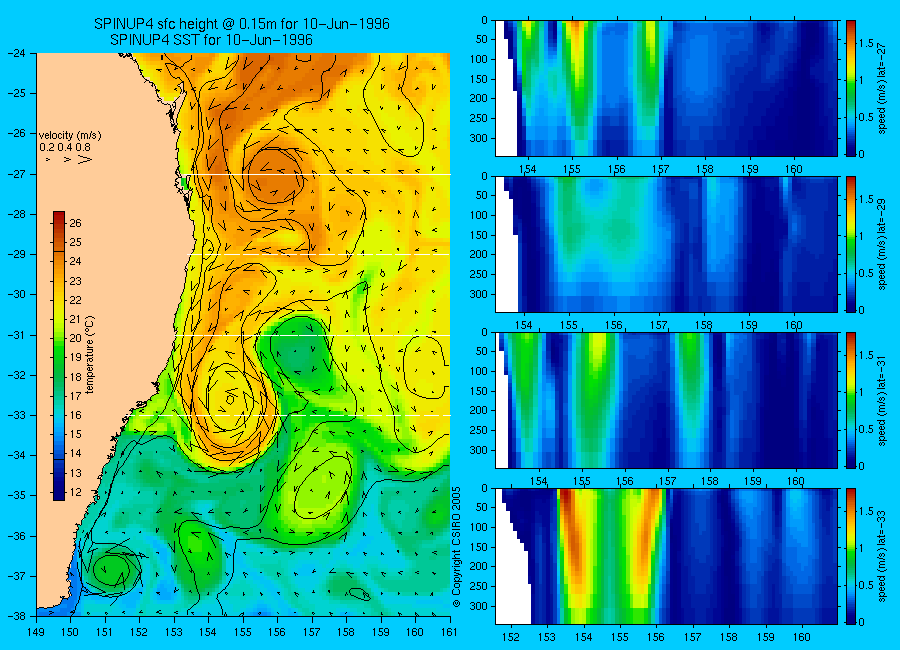The height and width of the screenshot is (650, 900).
Task: Click the "velocity (m/s)" legend label
Action: coord(70,136)
